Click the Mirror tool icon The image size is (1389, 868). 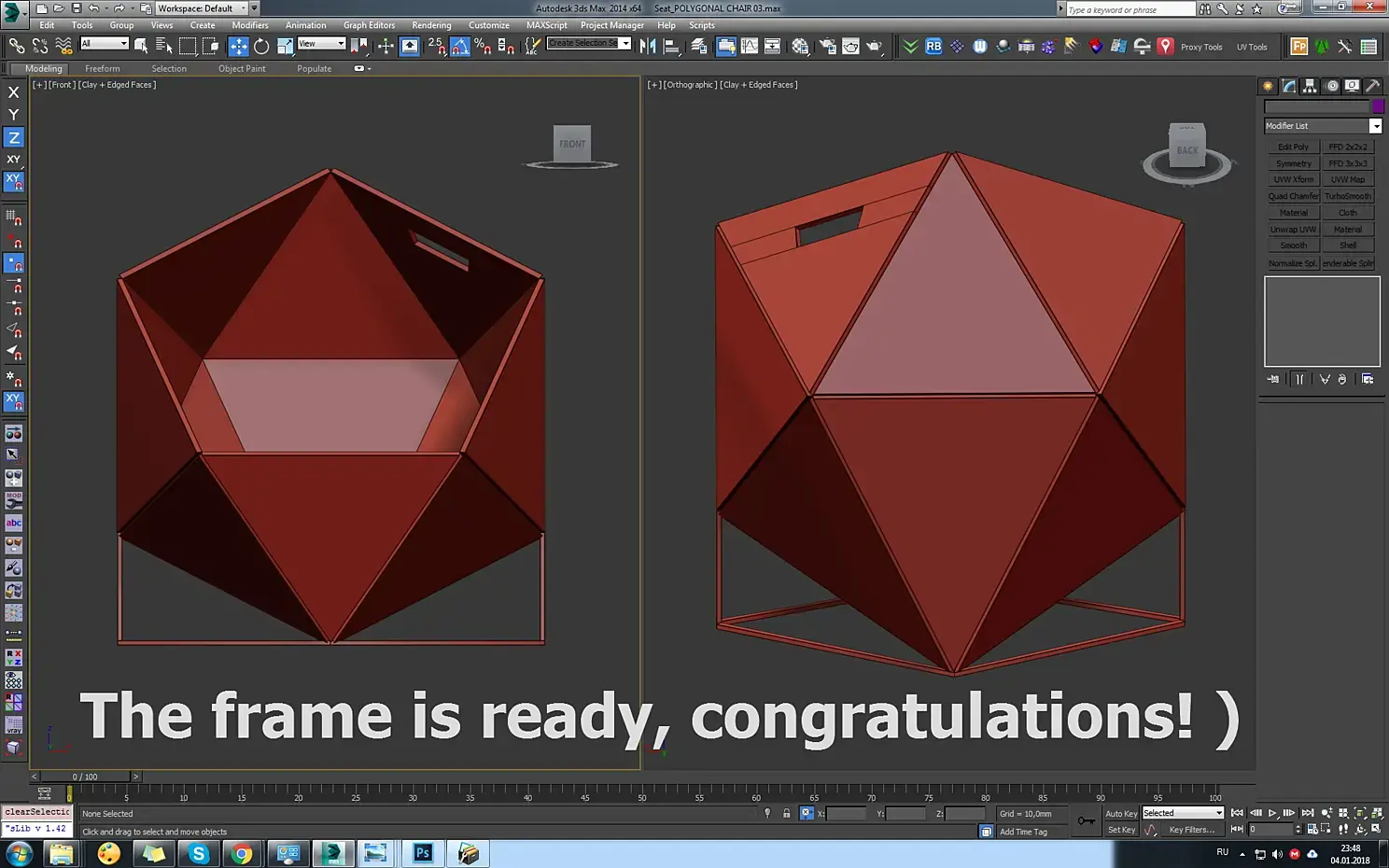pyautogui.click(x=647, y=46)
